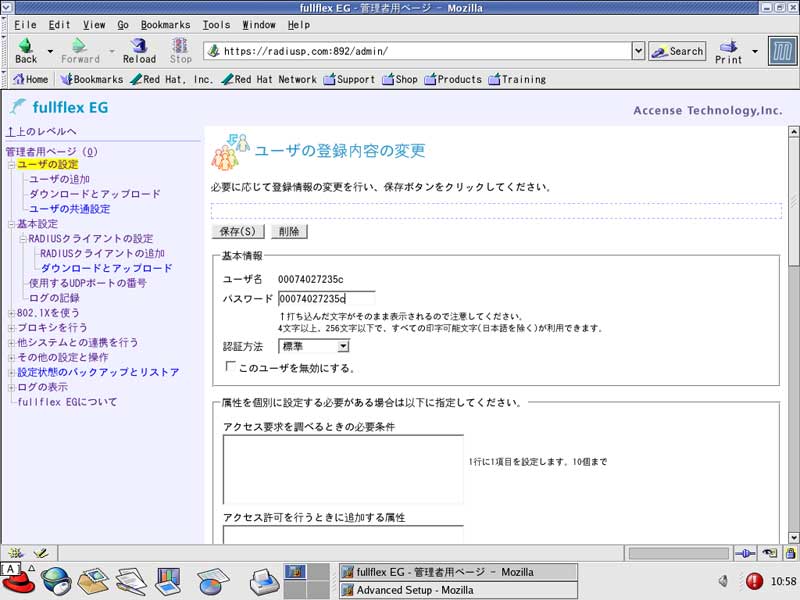The image size is (800, 600).
Task: Collapse the ユーザの設定 tree node
Action: (12, 165)
